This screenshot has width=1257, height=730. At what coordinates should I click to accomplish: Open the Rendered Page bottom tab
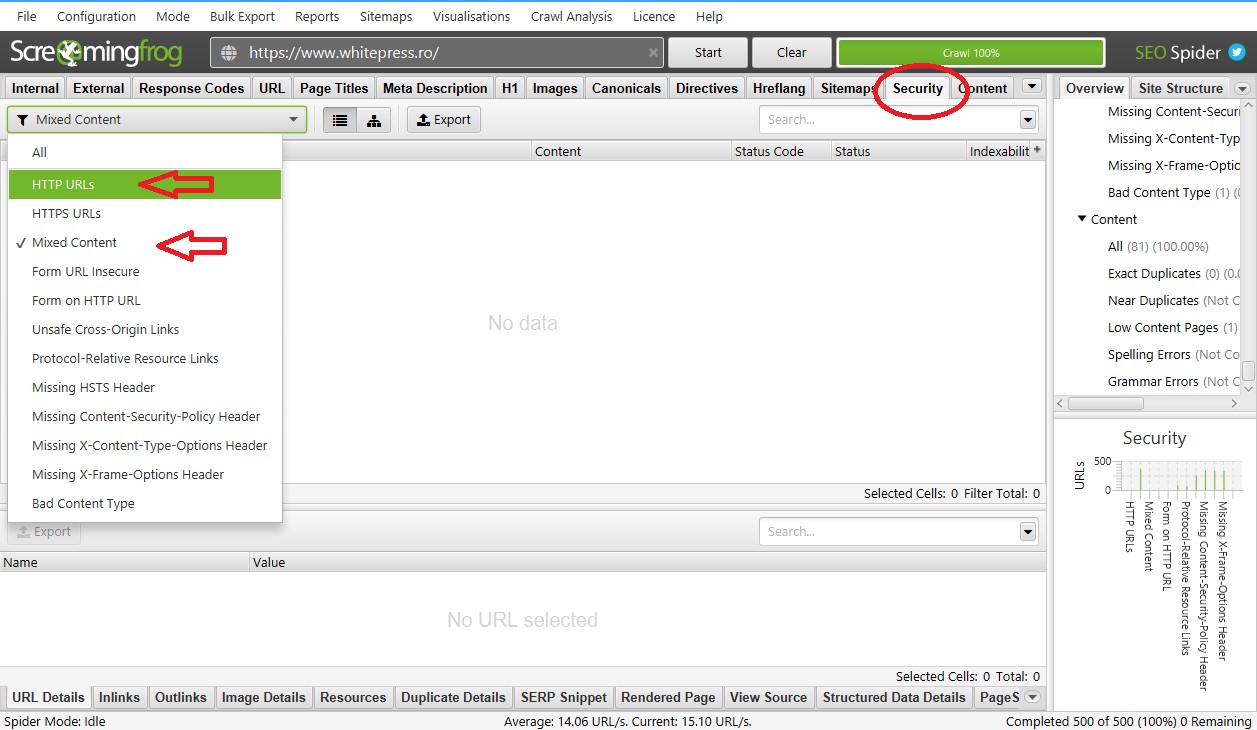(x=668, y=697)
